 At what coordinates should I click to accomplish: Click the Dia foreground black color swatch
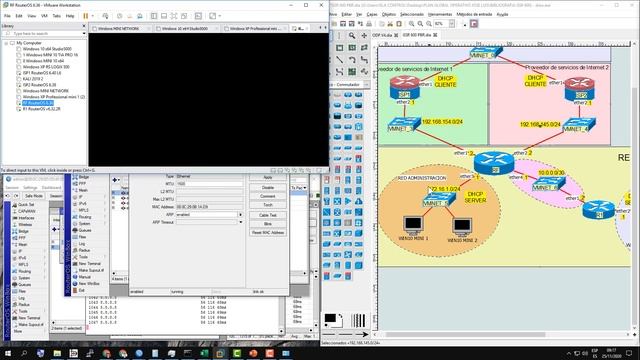click(x=330, y=318)
